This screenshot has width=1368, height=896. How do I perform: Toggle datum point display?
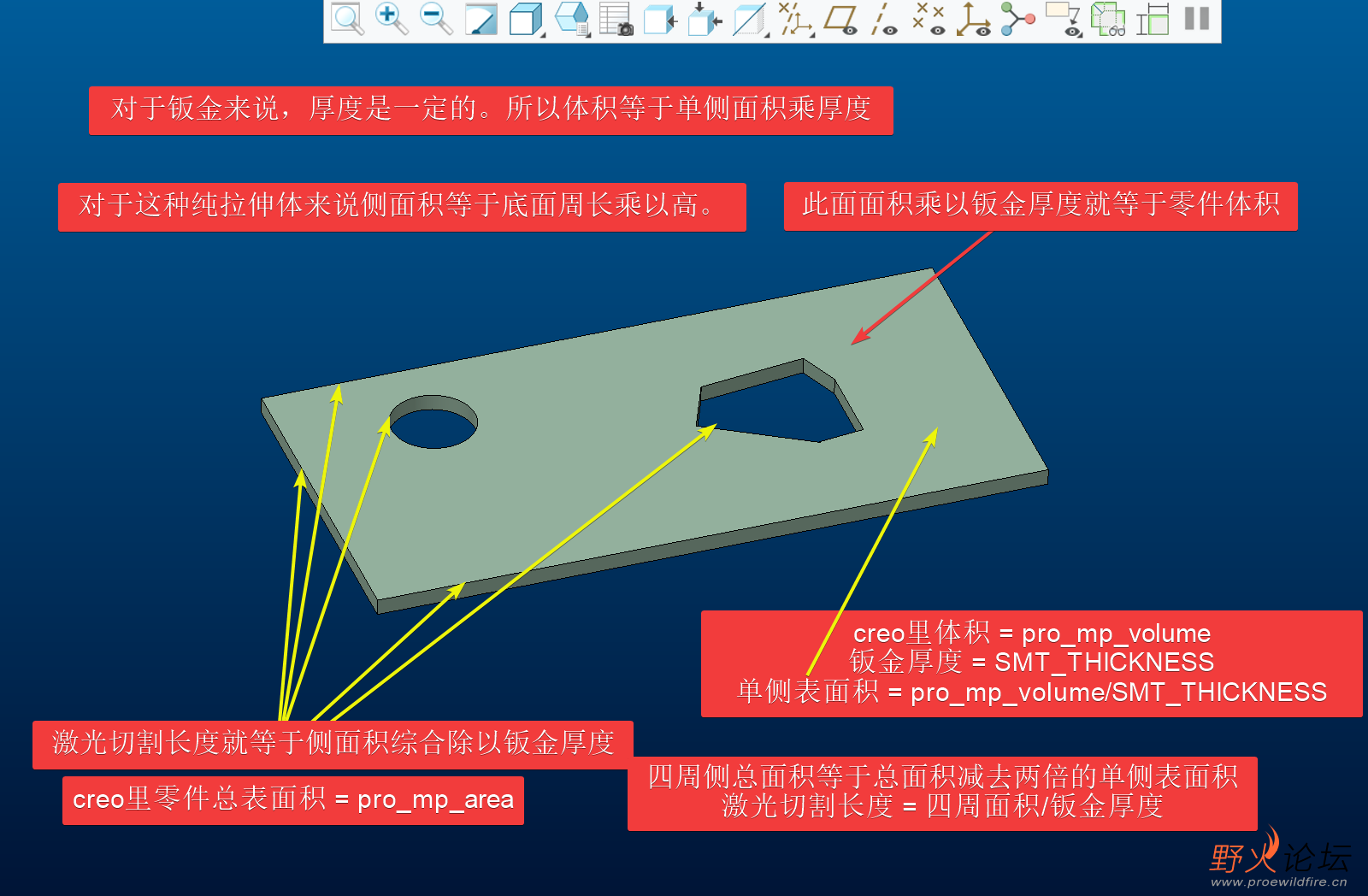(929, 19)
